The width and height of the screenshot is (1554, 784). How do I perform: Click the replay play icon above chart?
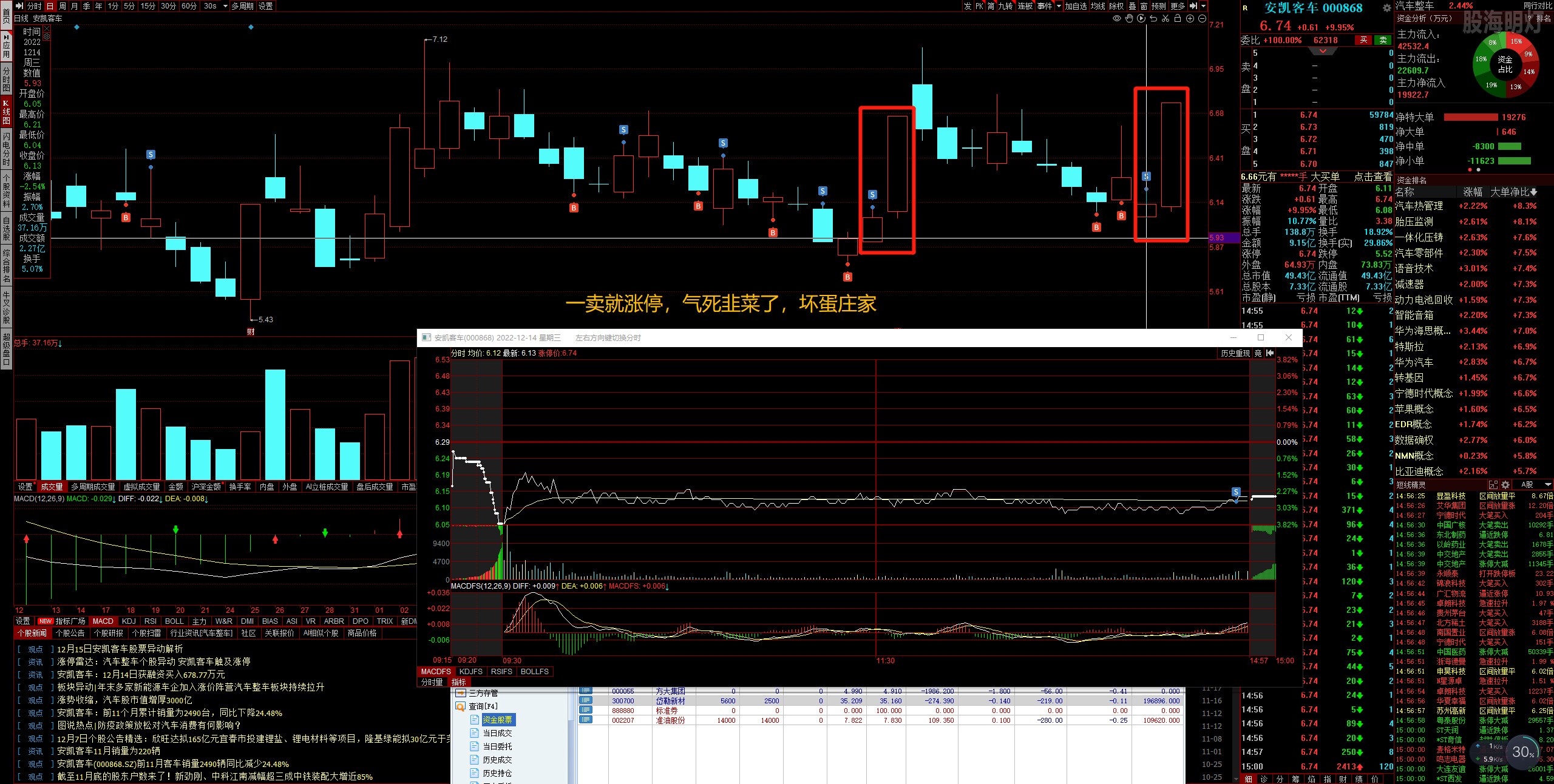point(1141,18)
